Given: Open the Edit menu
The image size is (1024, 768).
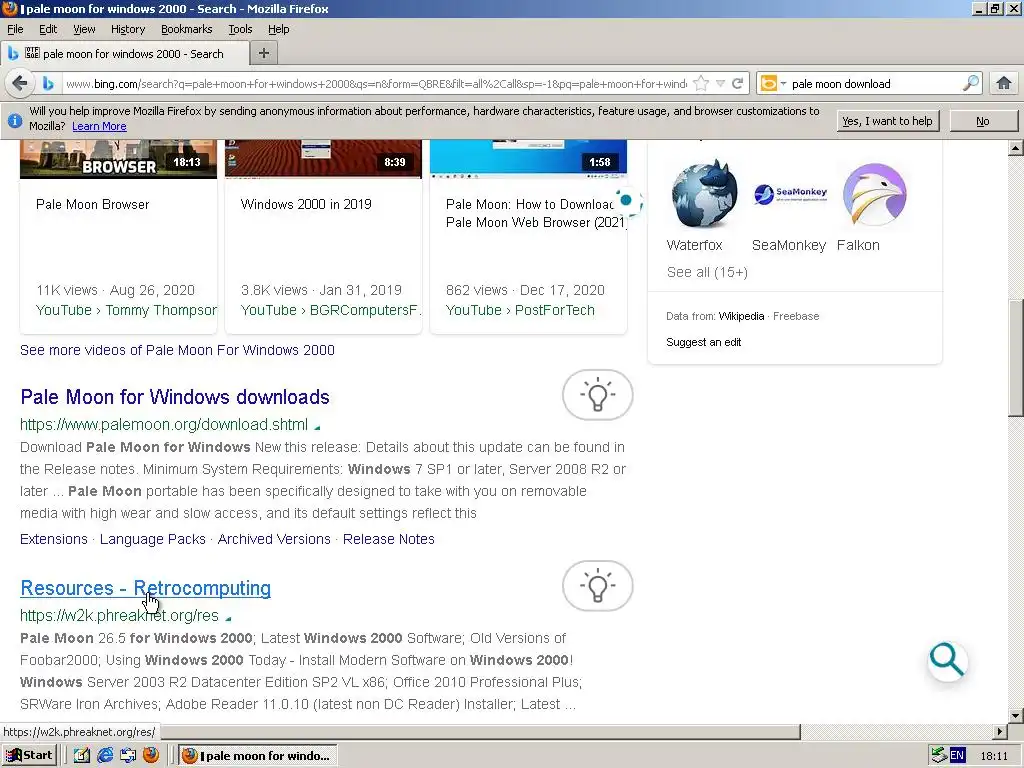Looking at the screenshot, I should point(48,29).
